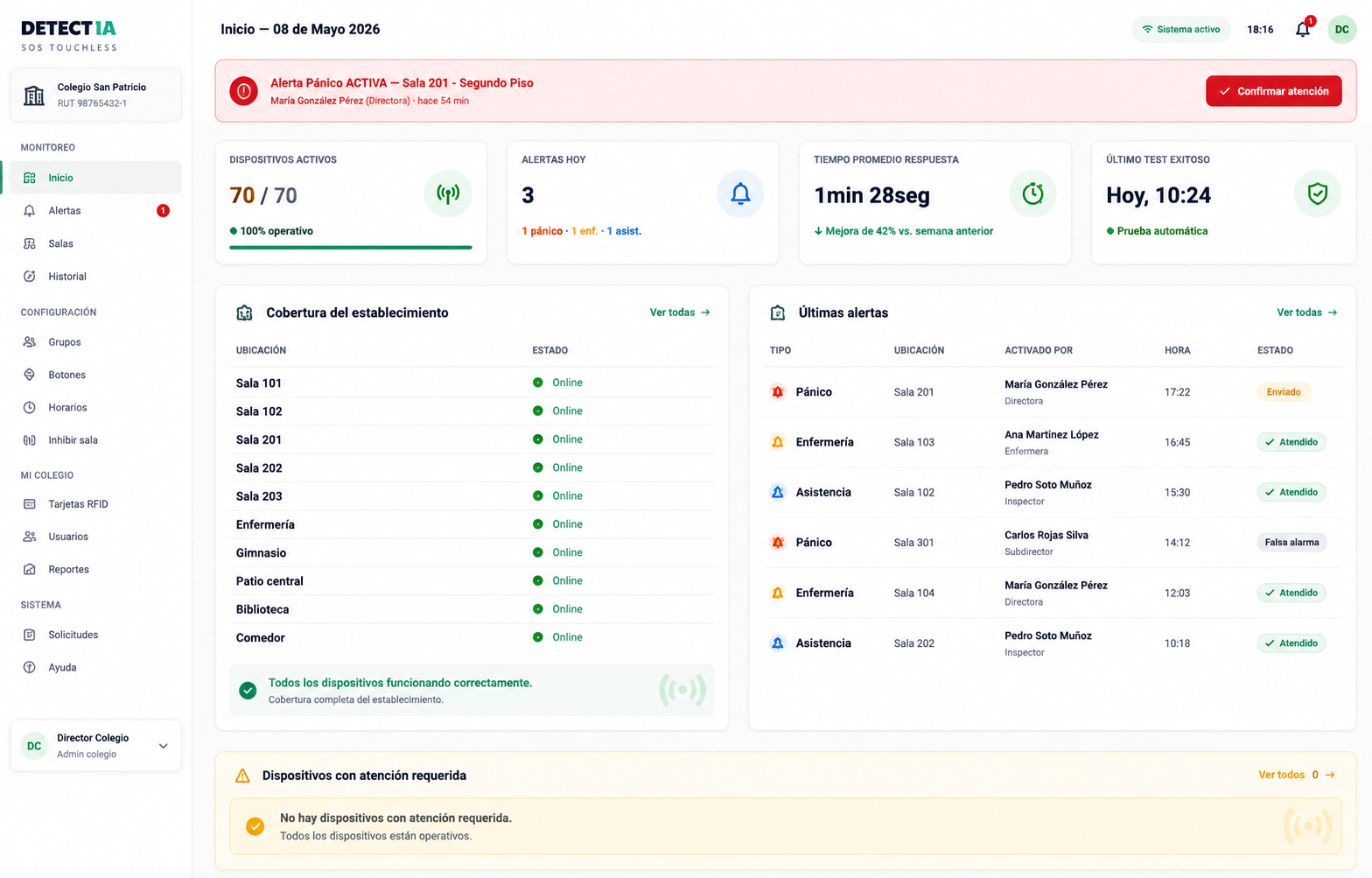1372x878 pixels.
Task: Open Tarjetas RFID section
Action: (x=96, y=503)
